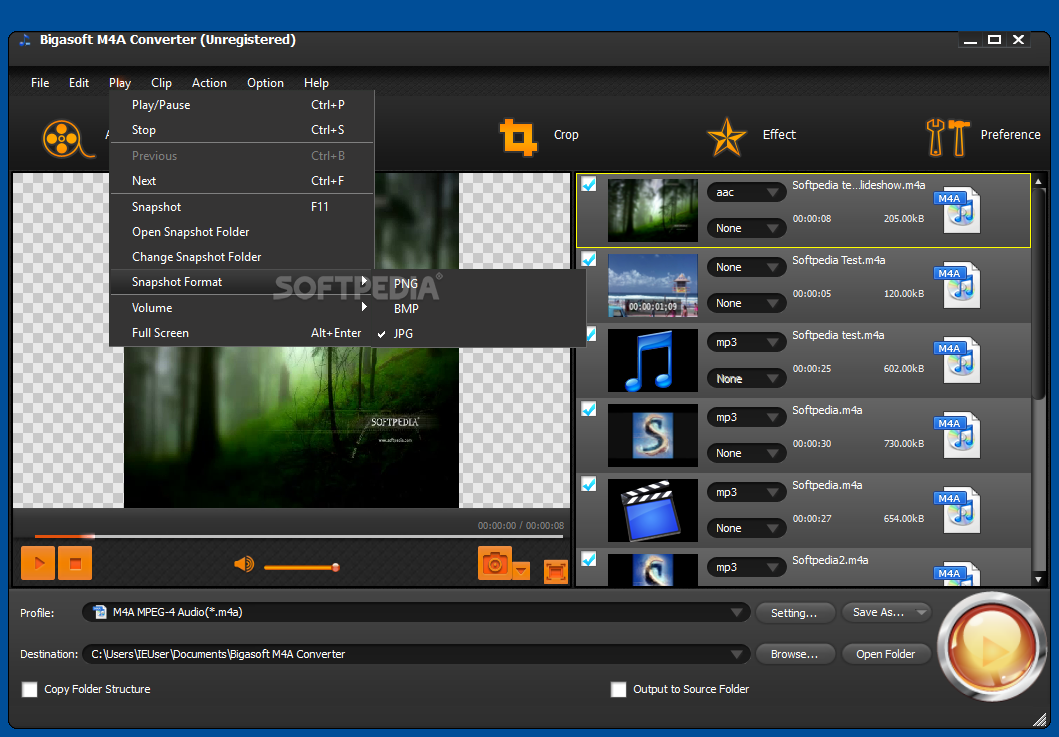Click the file list scroll up arrow

tap(1039, 181)
